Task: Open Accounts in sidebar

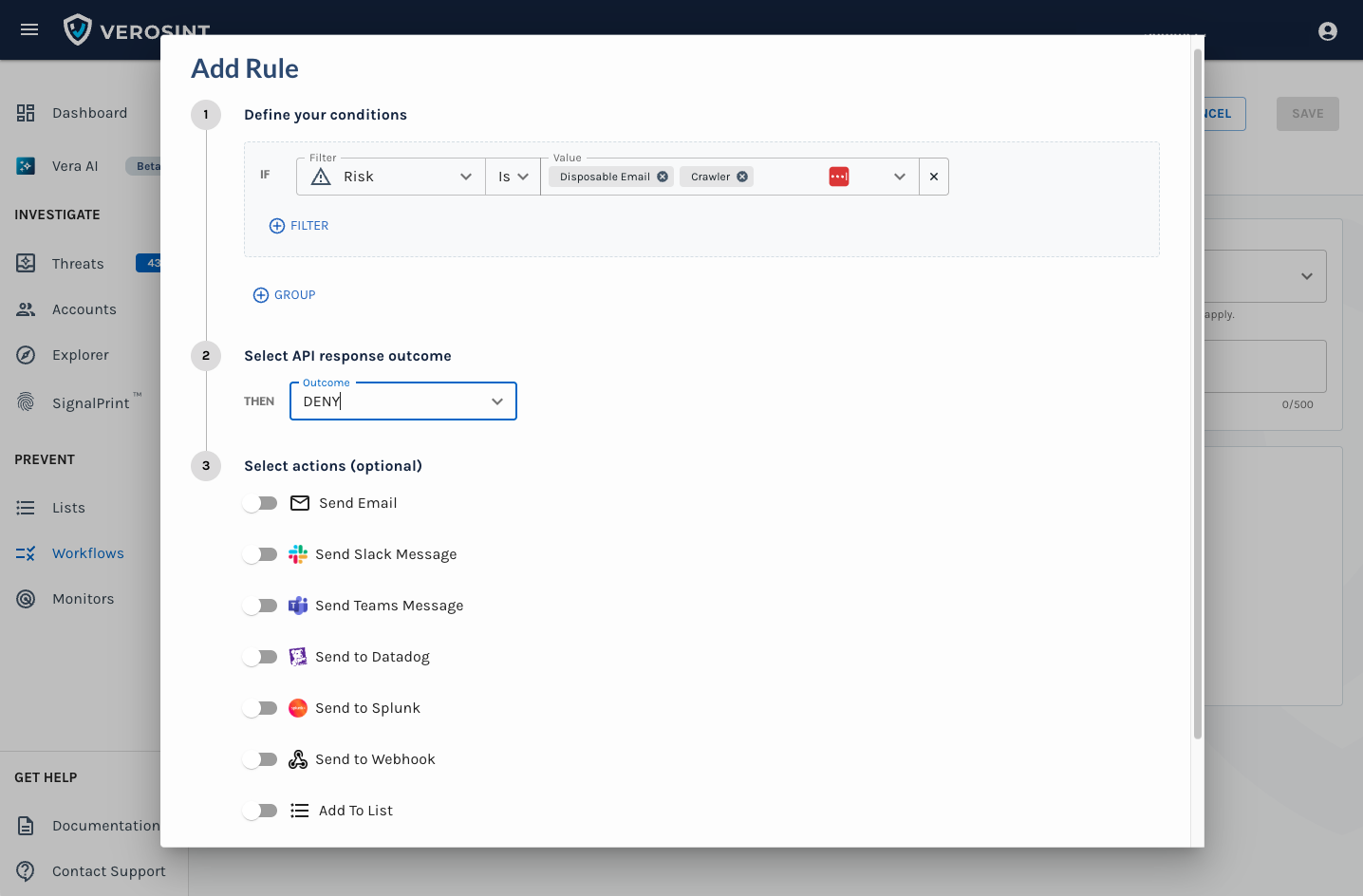Action: click(84, 309)
